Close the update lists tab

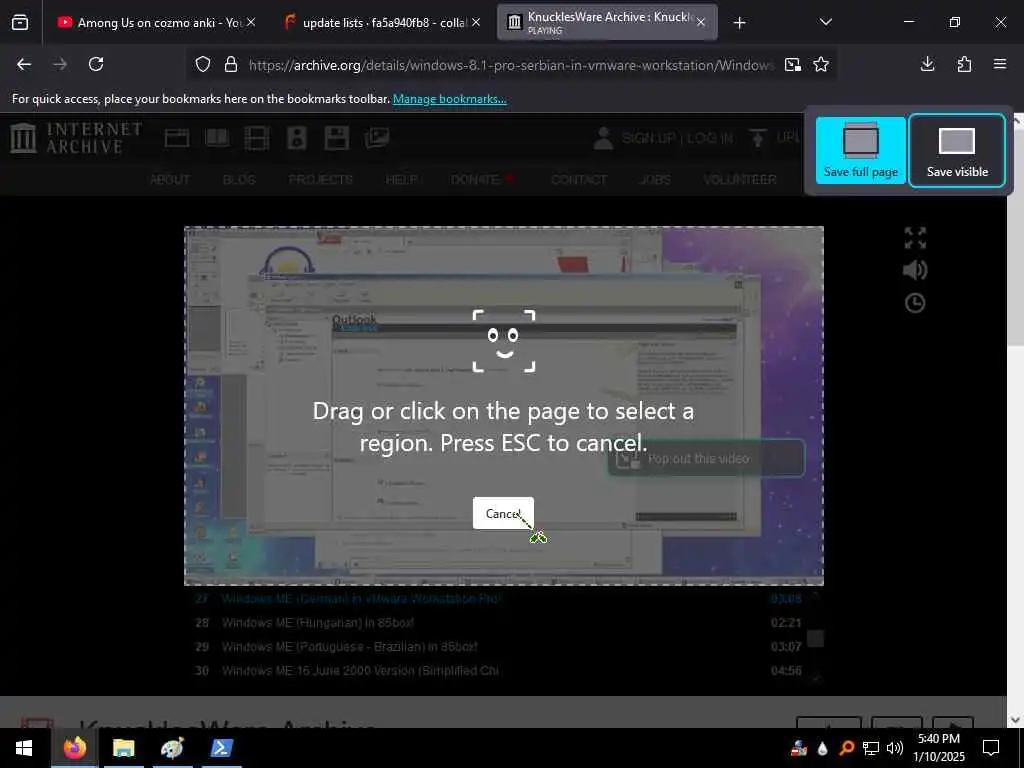point(476,23)
